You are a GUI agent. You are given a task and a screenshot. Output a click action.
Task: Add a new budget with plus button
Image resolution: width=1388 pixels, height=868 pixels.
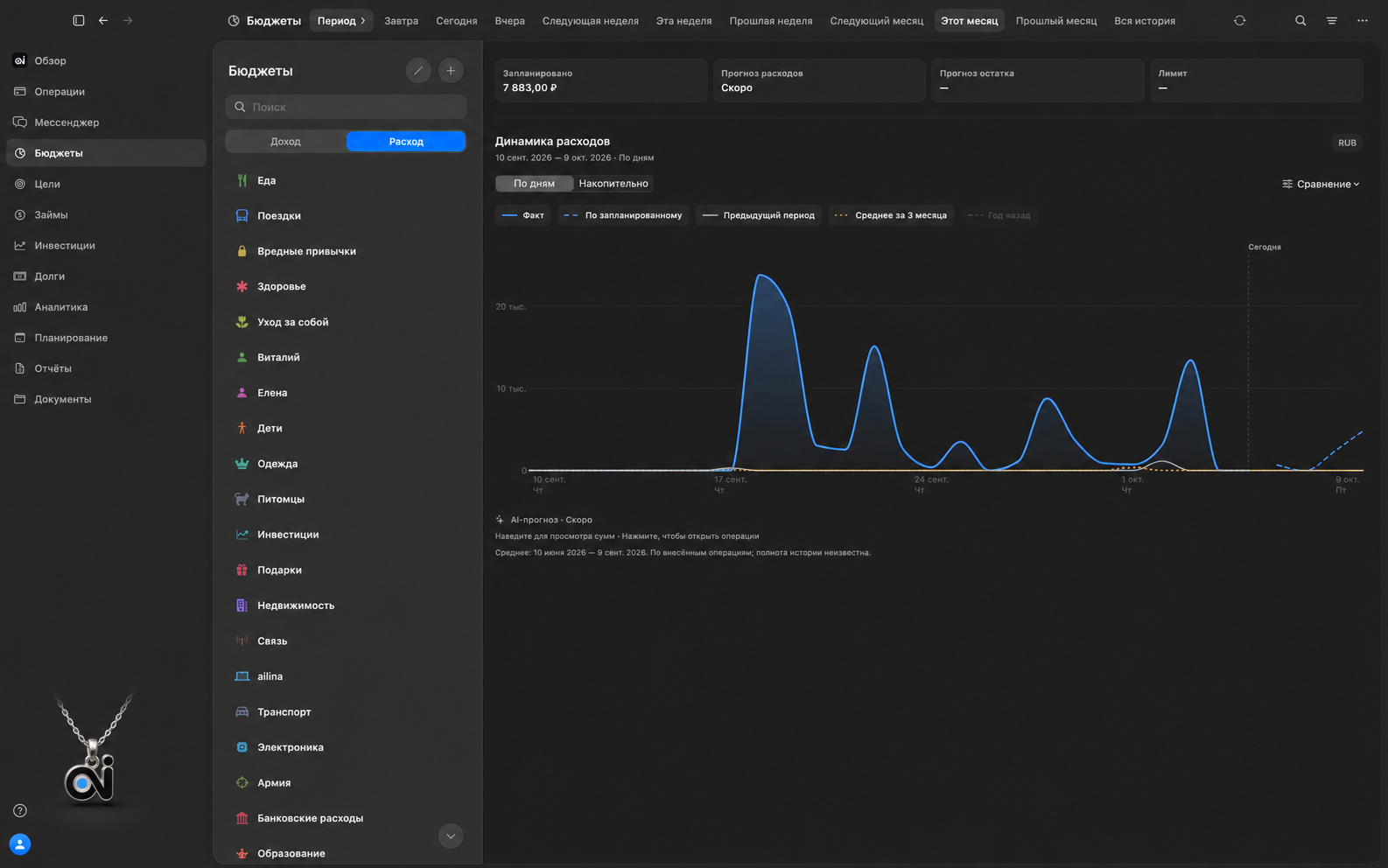tap(451, 71)
